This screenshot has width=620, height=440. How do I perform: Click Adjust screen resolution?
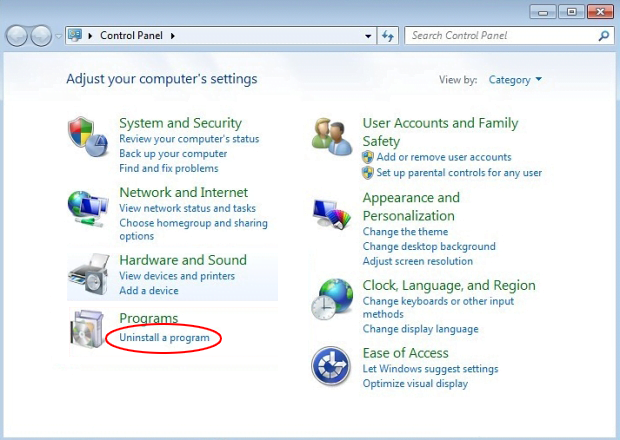point(418,261)
